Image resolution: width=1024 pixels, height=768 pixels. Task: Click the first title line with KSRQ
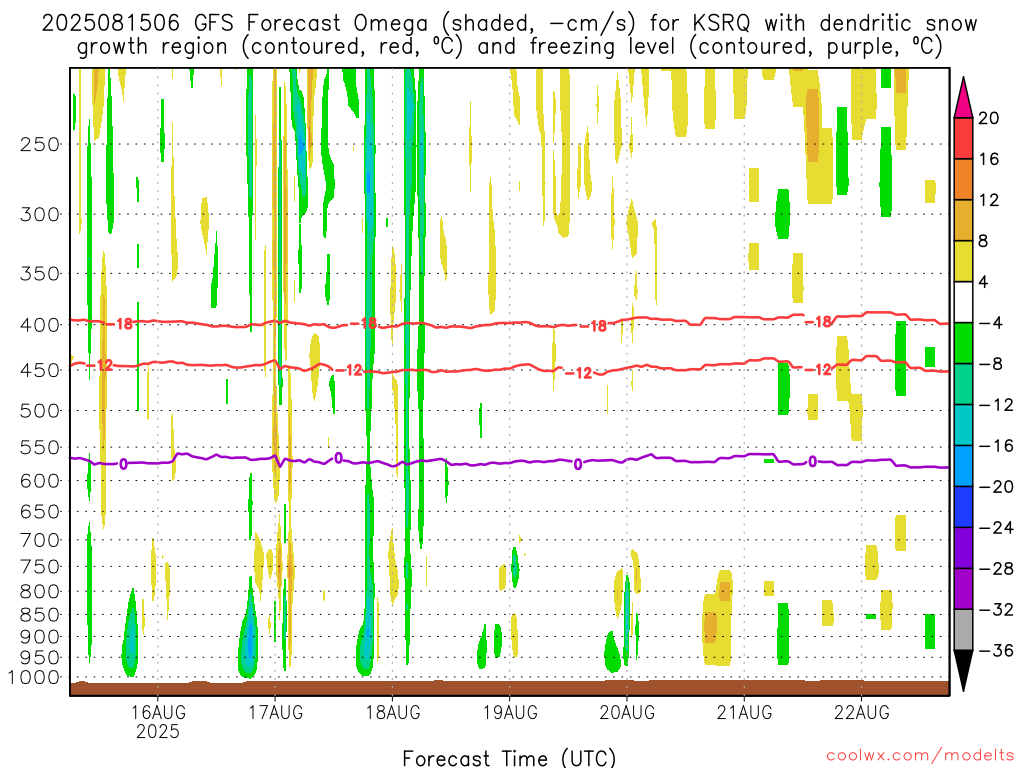(509, 24)
